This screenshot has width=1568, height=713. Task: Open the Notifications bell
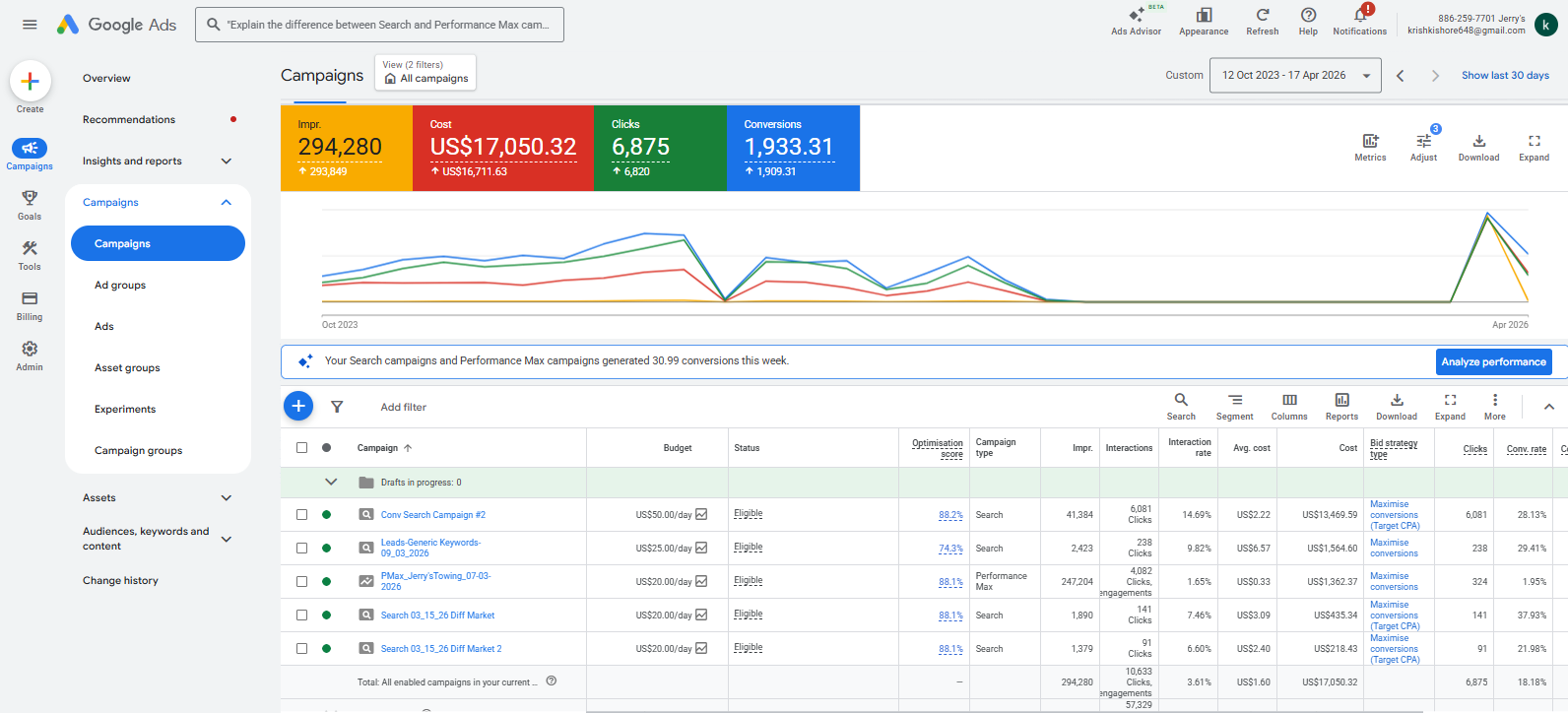pos(1359,16)
